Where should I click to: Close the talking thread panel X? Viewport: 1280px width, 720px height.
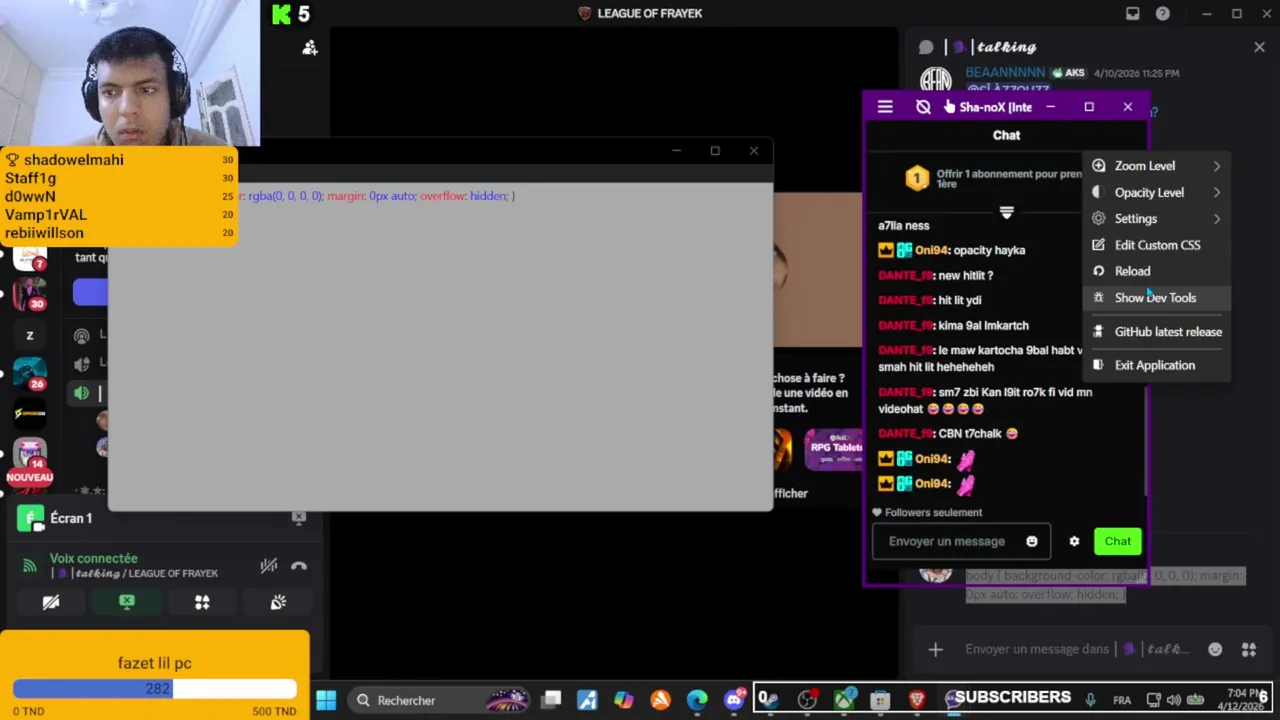[x=1259, y=47]
